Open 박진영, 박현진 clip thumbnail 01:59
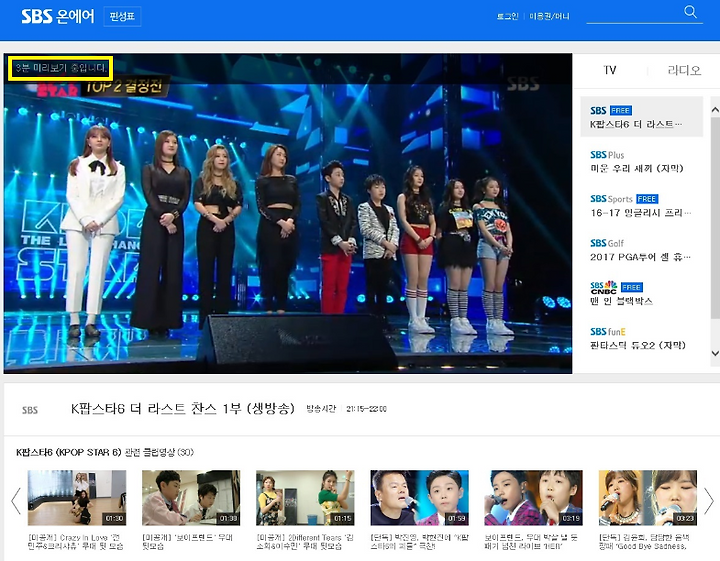The width and height of the screenshot is (720, 561). point(419,498)
